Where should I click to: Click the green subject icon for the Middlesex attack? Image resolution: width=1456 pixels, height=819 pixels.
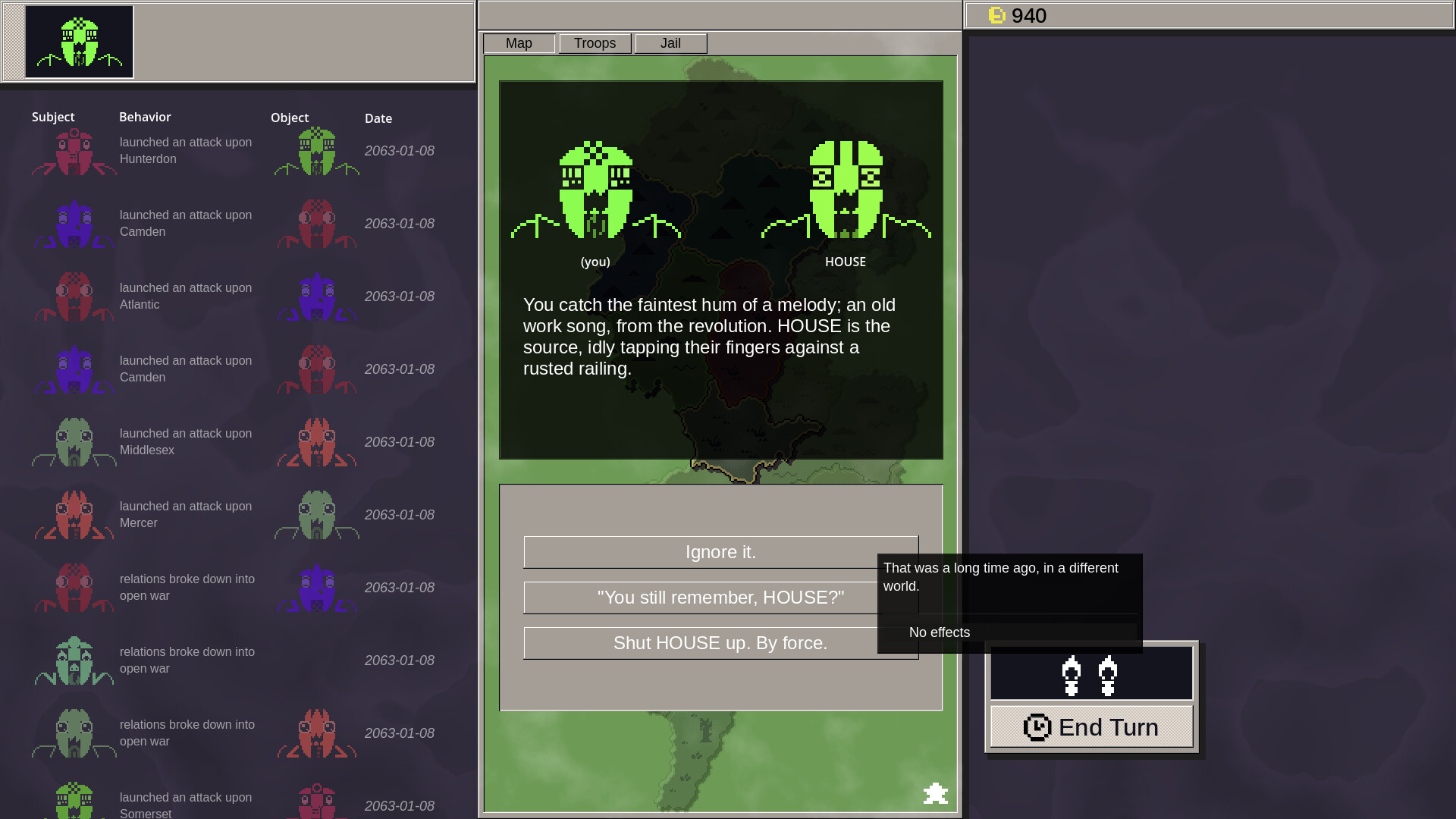[x=74, y=441]
